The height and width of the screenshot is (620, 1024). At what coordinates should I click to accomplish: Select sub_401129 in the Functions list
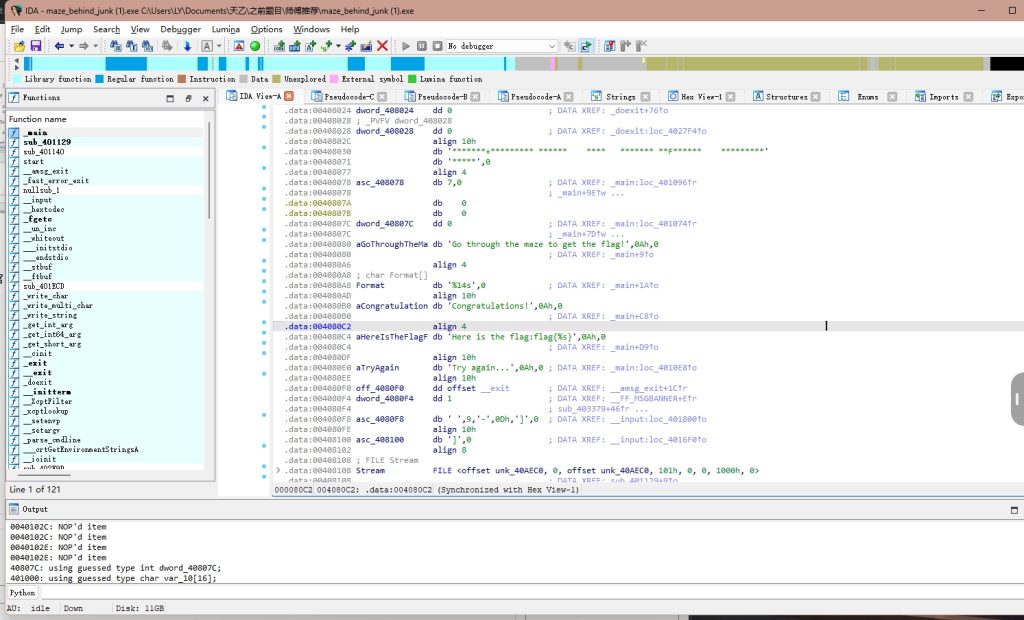(x=46, y=142)
